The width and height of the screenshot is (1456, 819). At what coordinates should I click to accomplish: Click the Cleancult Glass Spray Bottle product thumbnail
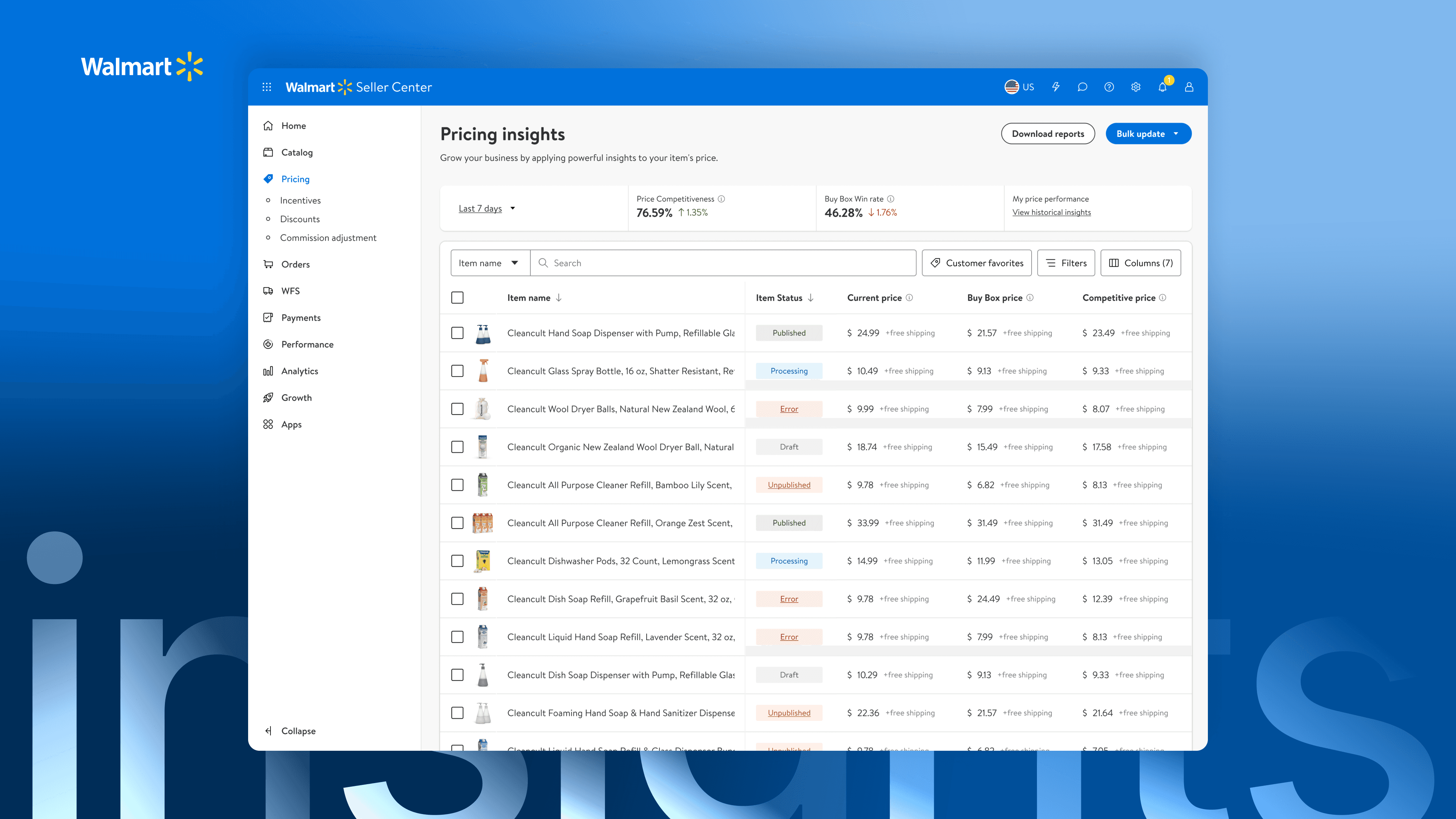click(x=483, y=371)
